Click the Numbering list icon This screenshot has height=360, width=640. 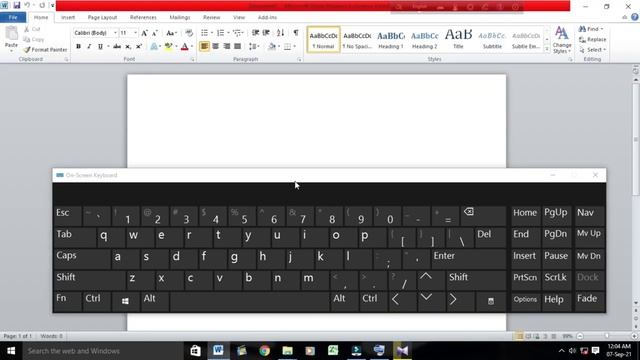point(220,33)
